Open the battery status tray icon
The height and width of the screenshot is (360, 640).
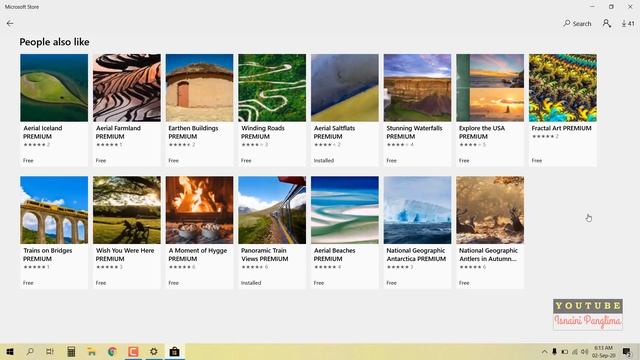[x=564, y=351]
